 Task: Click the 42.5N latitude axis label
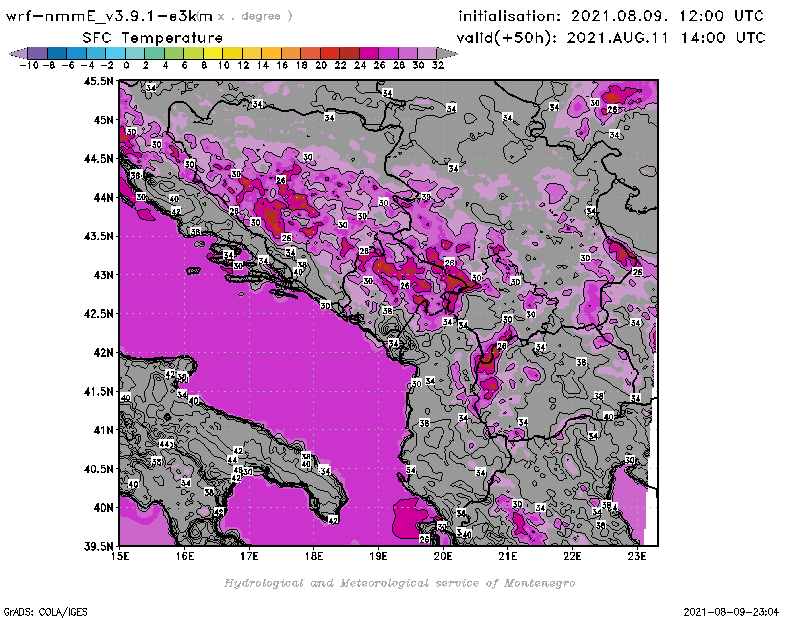click(98, 314)
